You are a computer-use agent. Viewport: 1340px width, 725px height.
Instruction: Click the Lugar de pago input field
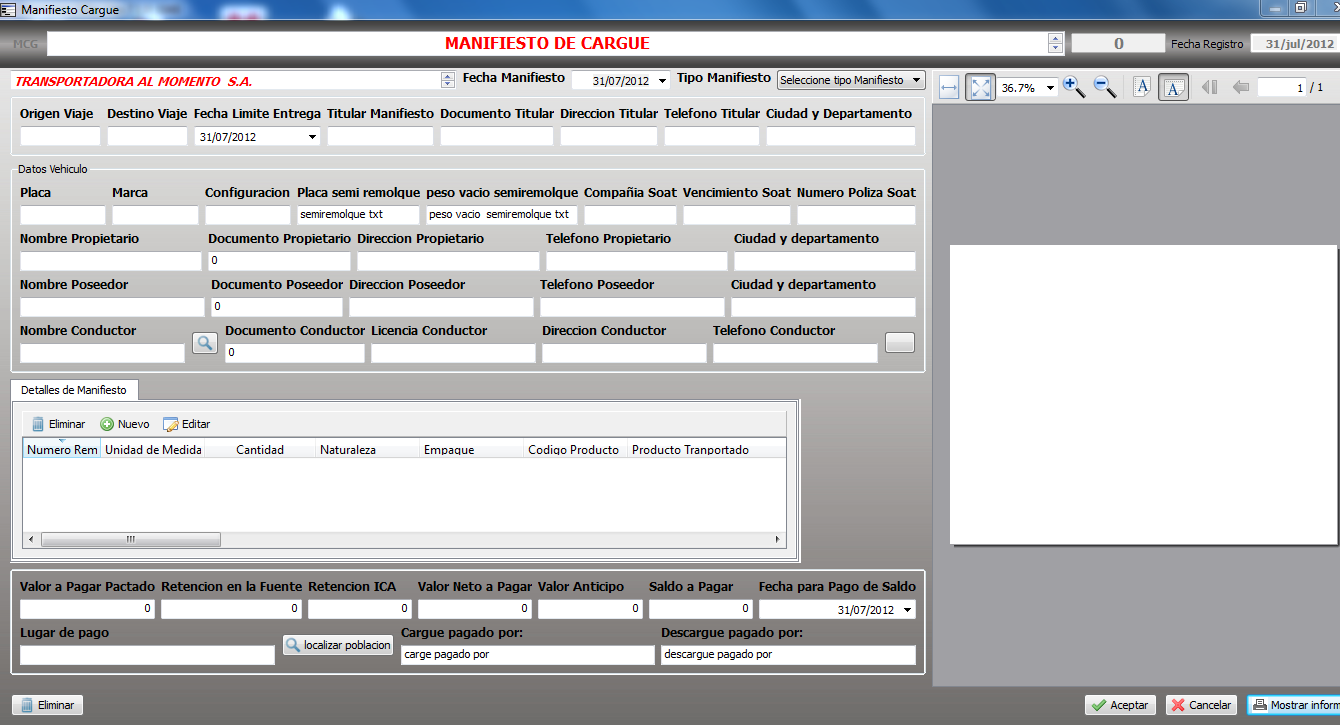pyautogui.click(x=147, y=655)
